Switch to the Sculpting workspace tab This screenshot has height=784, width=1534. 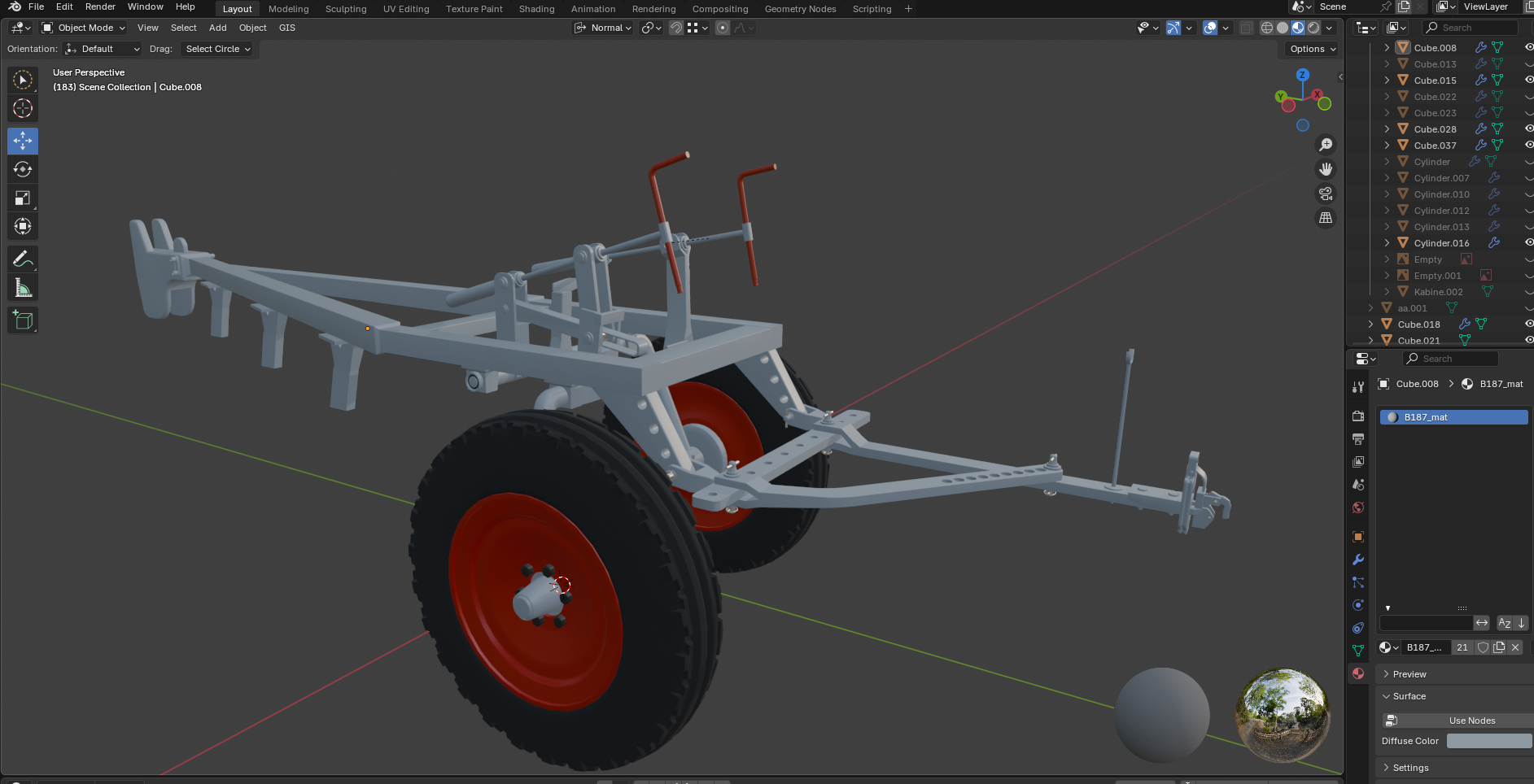[x=346, y=9]
